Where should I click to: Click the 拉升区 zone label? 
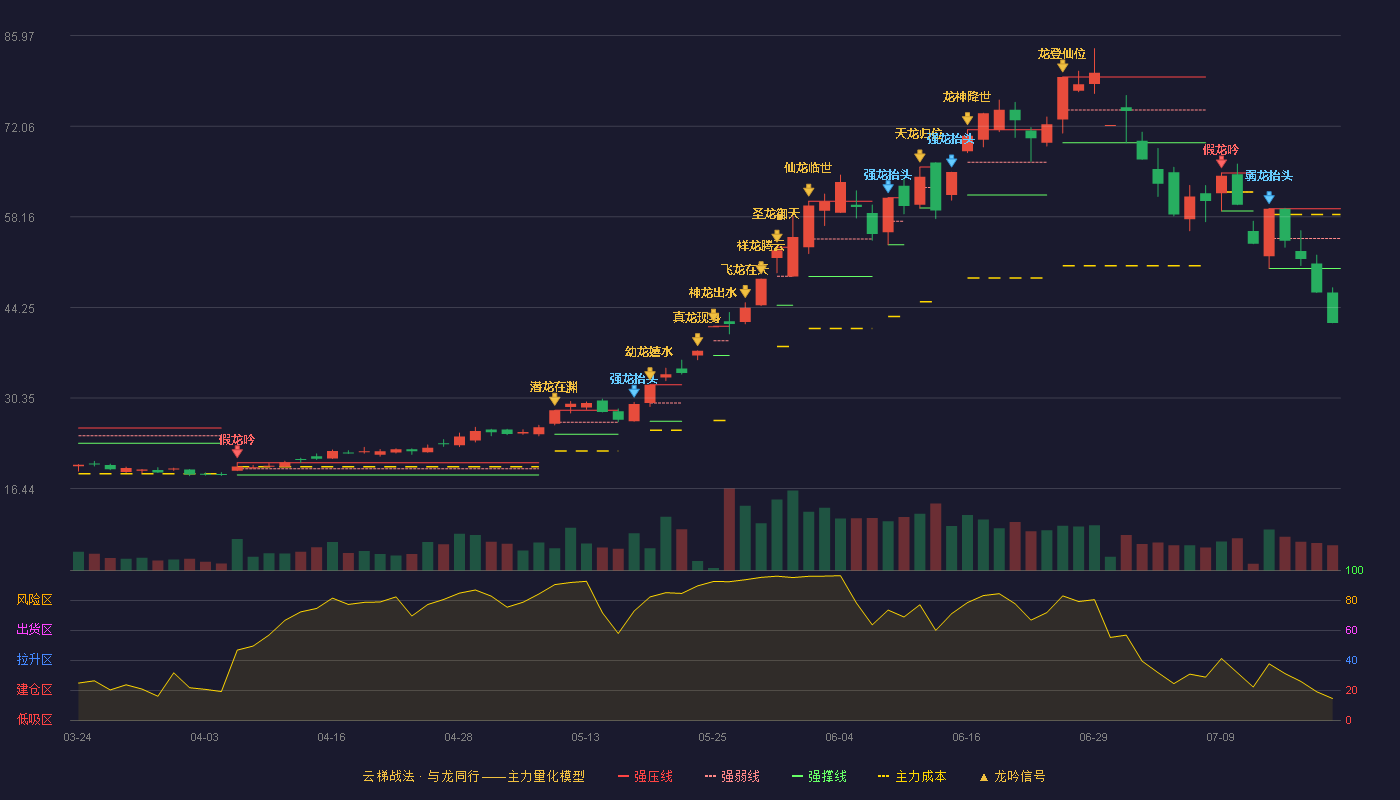[x=34, y=660]
